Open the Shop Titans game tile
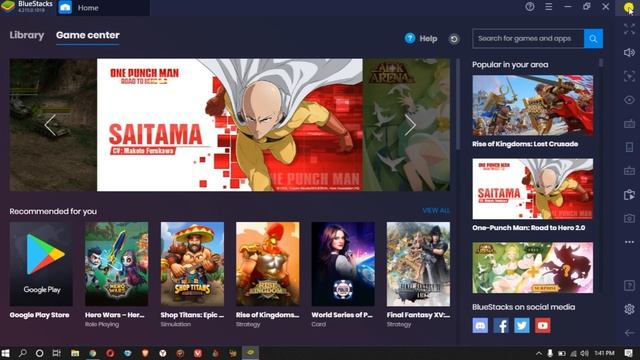640x360 pixels. pos(192,264)
